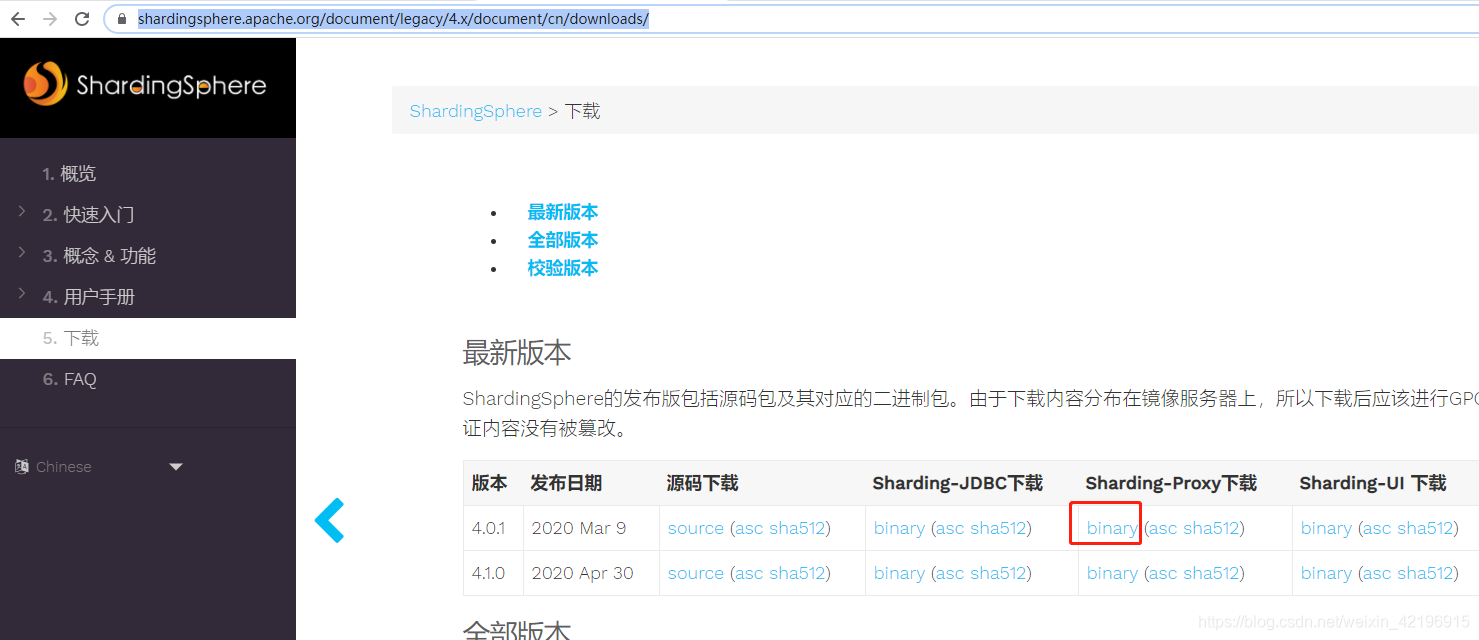
Task: Open asc for 4.1.0 source
Action: tap(749, 573)
